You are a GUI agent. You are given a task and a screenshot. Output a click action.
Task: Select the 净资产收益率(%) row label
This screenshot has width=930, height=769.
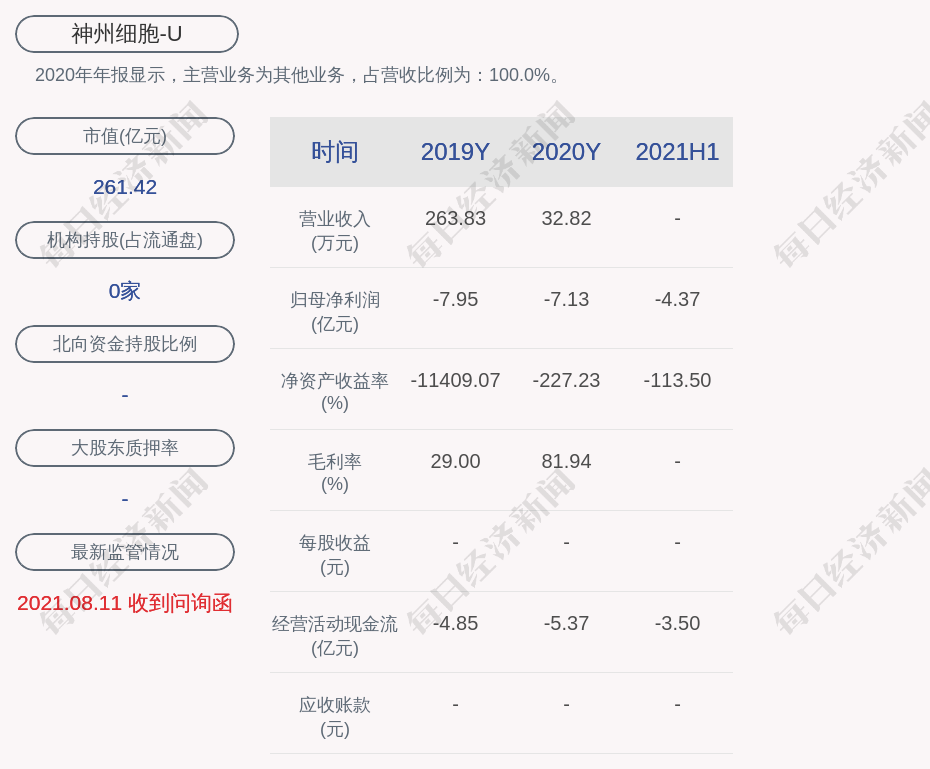click(x=335, y=392)
